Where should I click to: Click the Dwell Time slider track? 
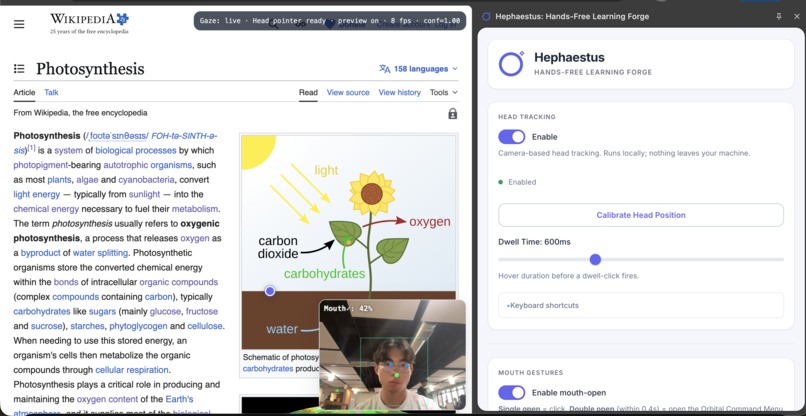(640, 260)
